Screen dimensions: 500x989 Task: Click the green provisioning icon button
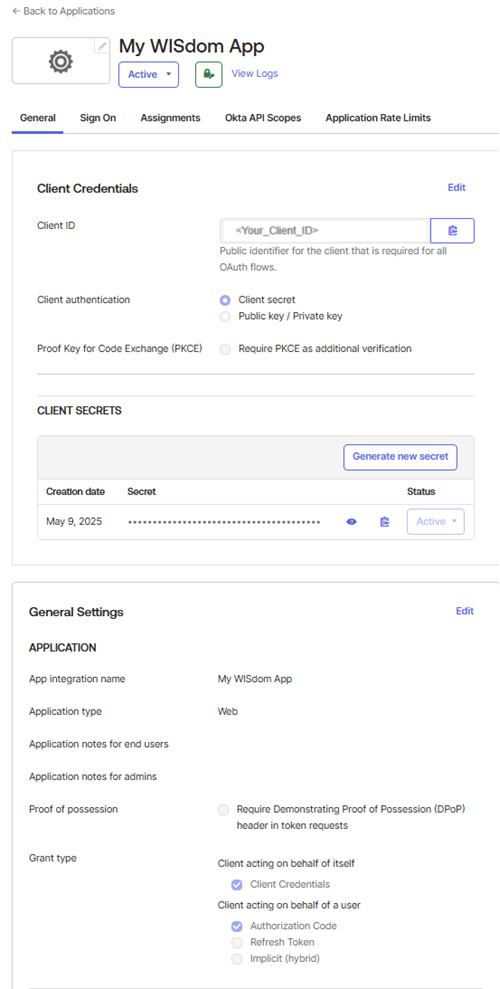[x=209, y=74]
